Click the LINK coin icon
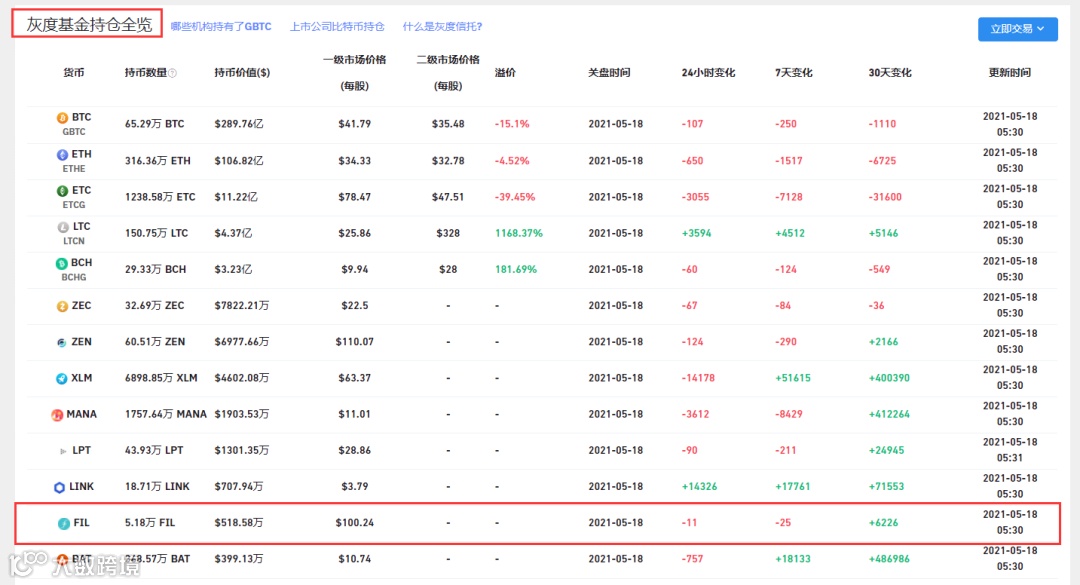This screenshot has width=1080, height=585. click(x=59, y=487)
